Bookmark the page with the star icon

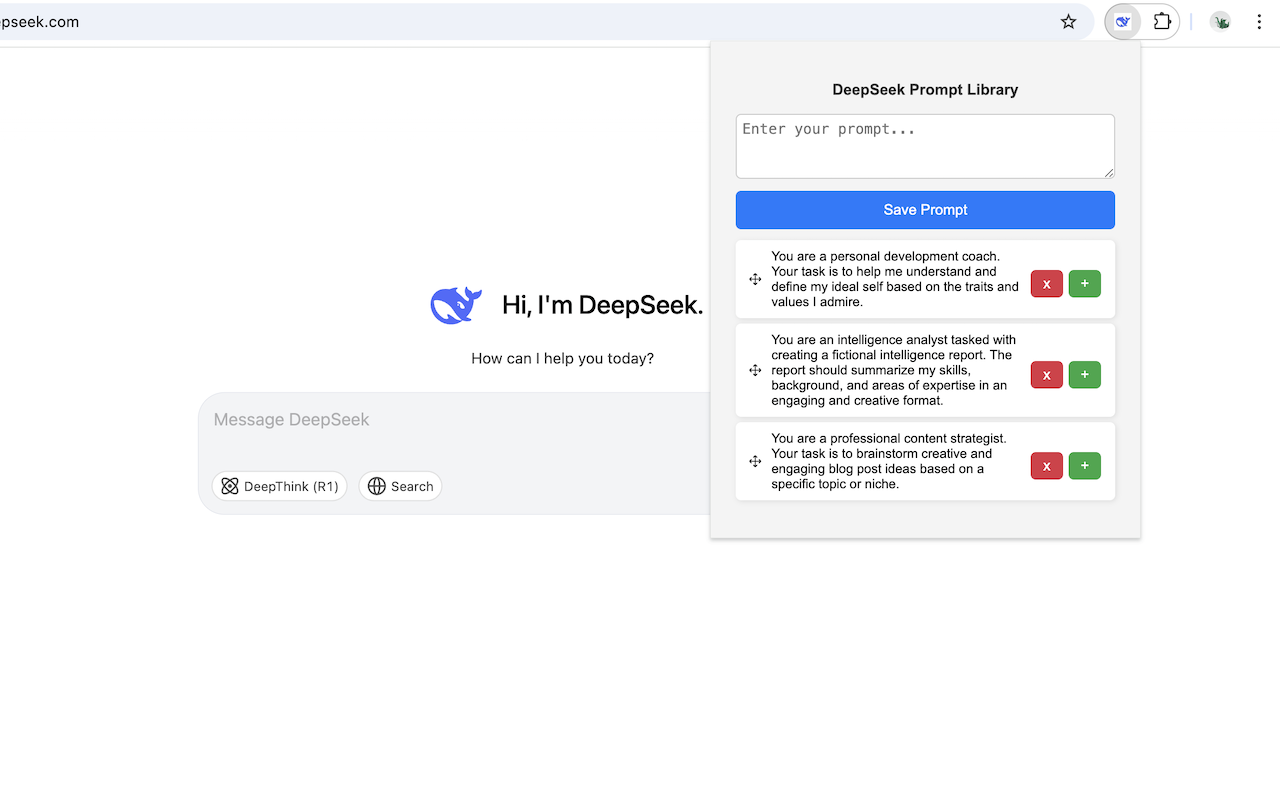tap(1068, 21)
